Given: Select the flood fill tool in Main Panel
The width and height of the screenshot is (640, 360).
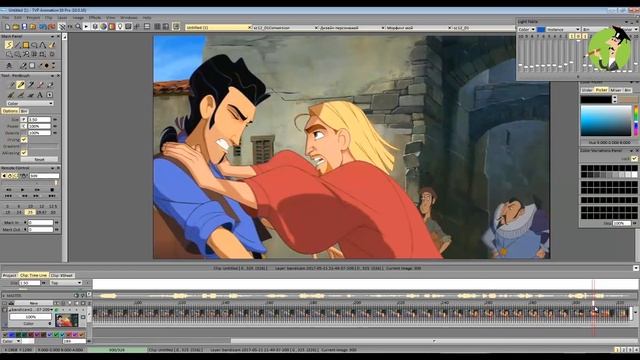Looking at the screenshot, I should pyautogui.click(x=51, y=45).
